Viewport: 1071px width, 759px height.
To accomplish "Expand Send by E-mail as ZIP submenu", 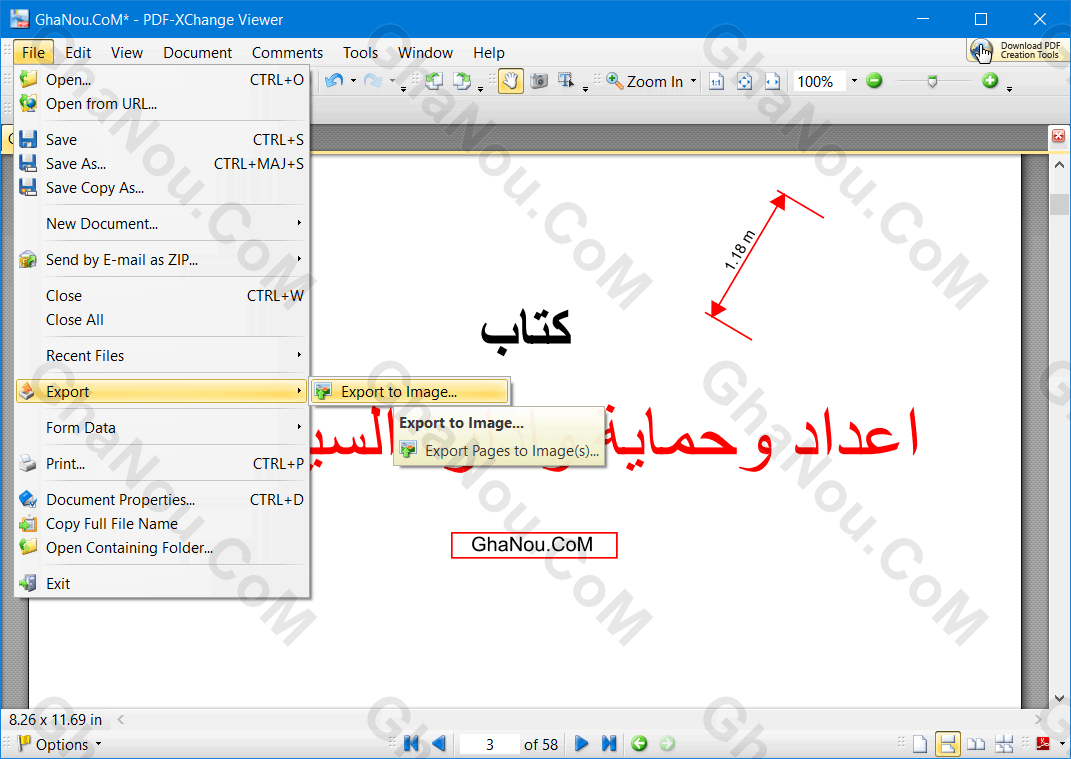I will tap(162, 260).
